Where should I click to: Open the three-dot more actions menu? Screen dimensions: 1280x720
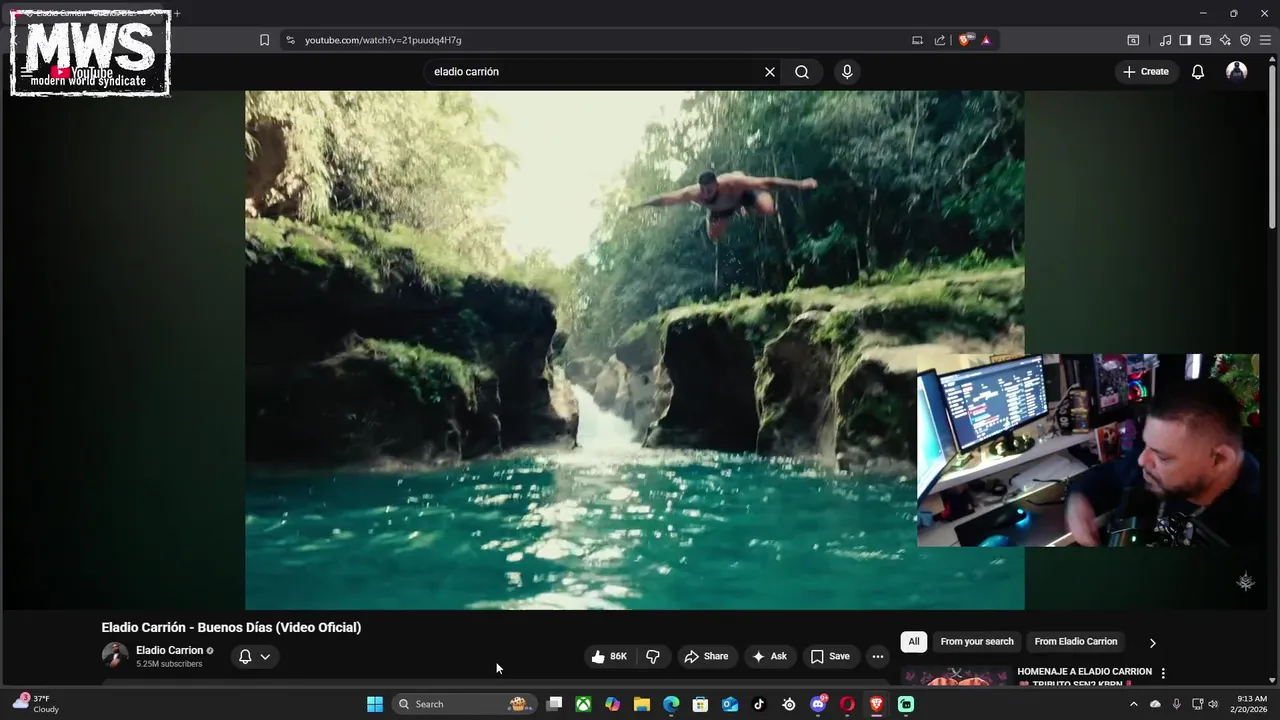[878, 657]
